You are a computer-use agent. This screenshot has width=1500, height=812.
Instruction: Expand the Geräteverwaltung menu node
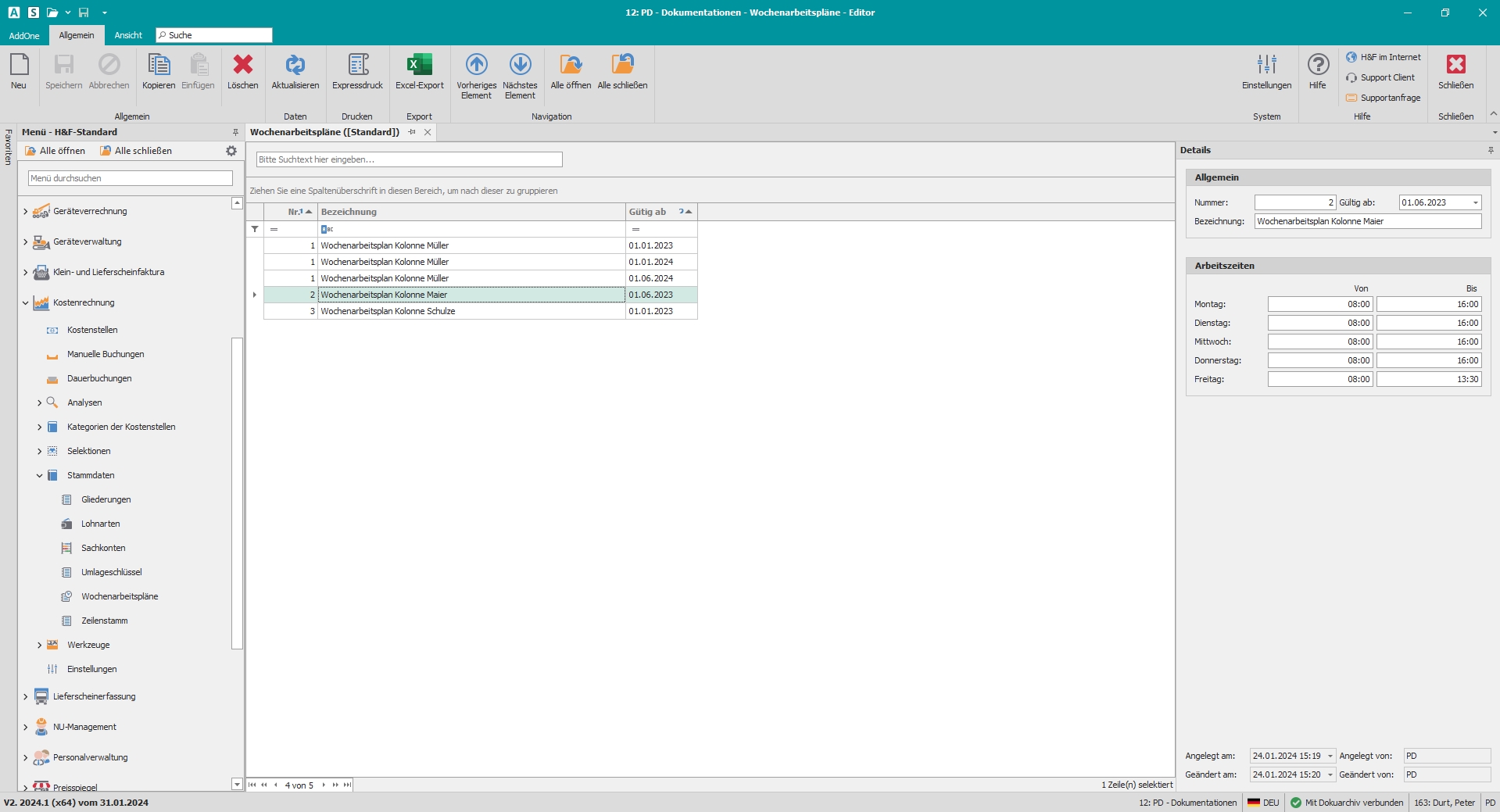(26, 242)
